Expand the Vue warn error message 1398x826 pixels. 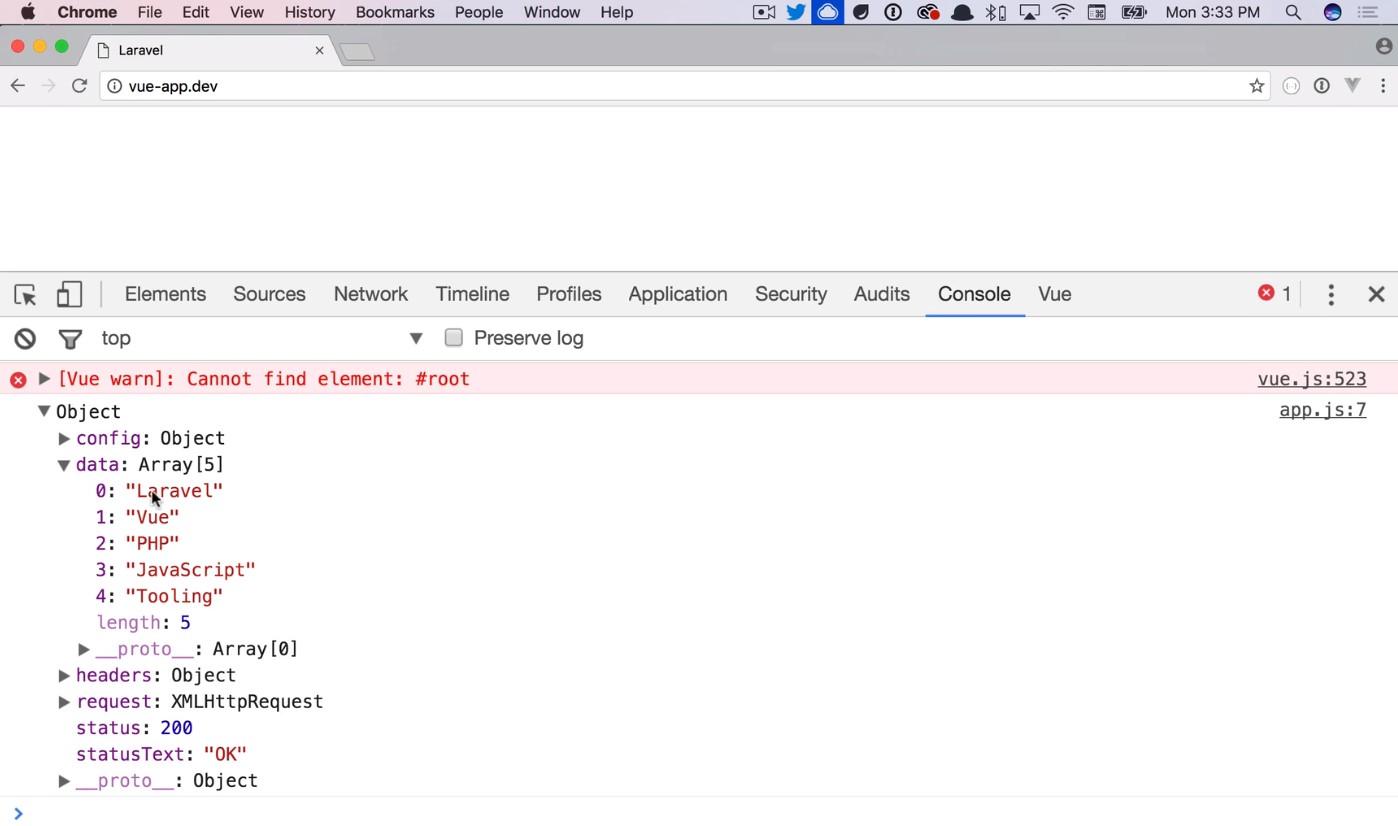[44, 379]
